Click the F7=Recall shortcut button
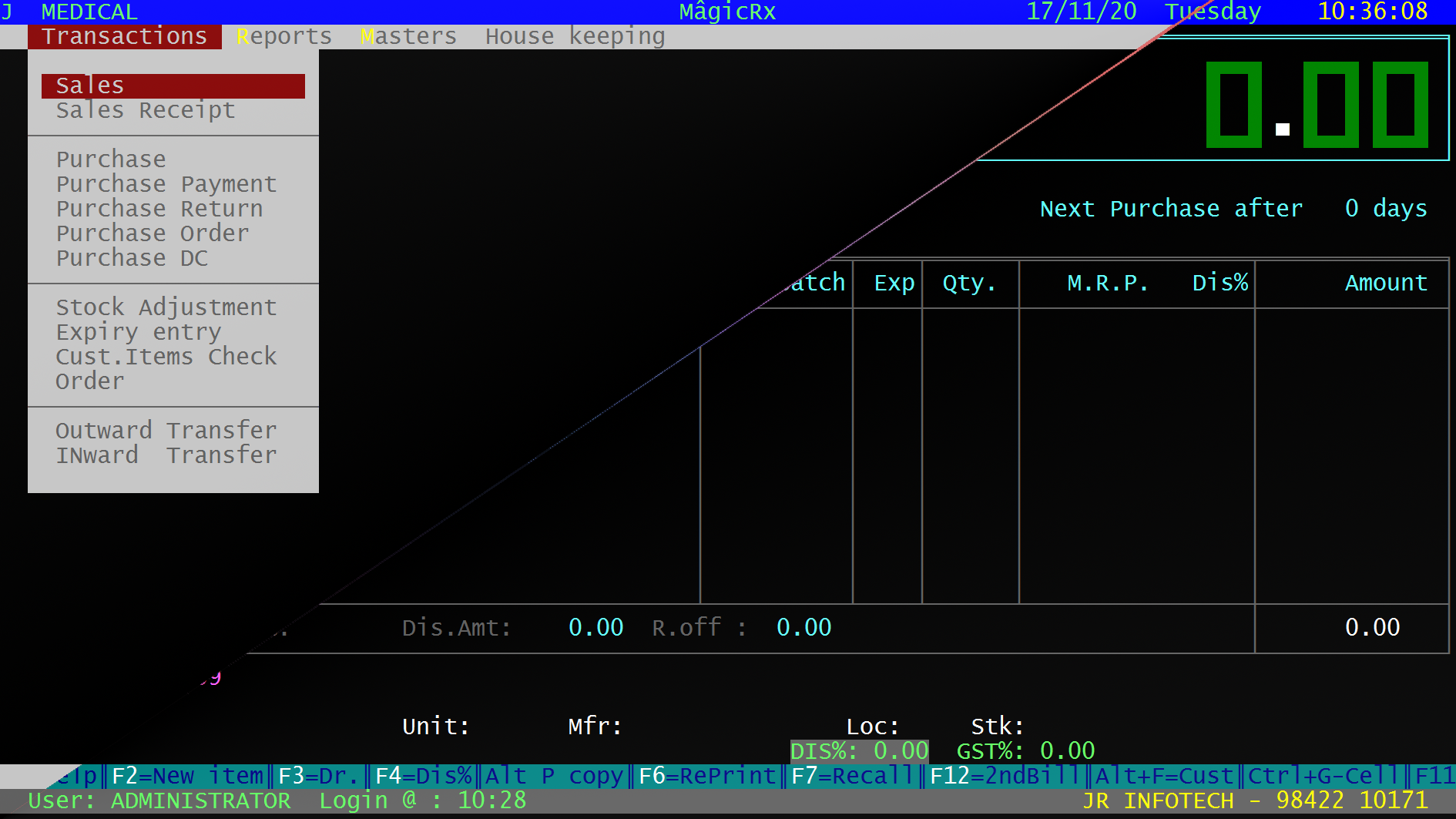Screen dimensions: 1456x819 [x=852, y=776]
